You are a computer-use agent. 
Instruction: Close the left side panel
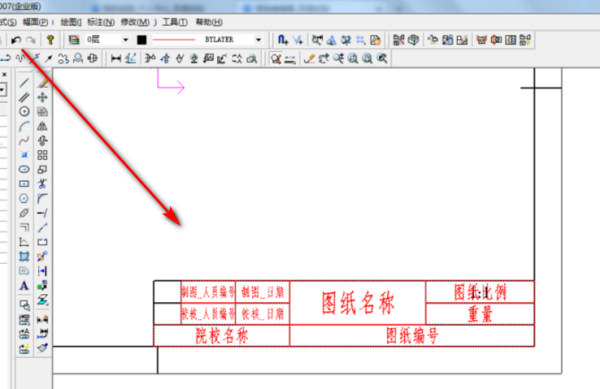click(4, 74)
